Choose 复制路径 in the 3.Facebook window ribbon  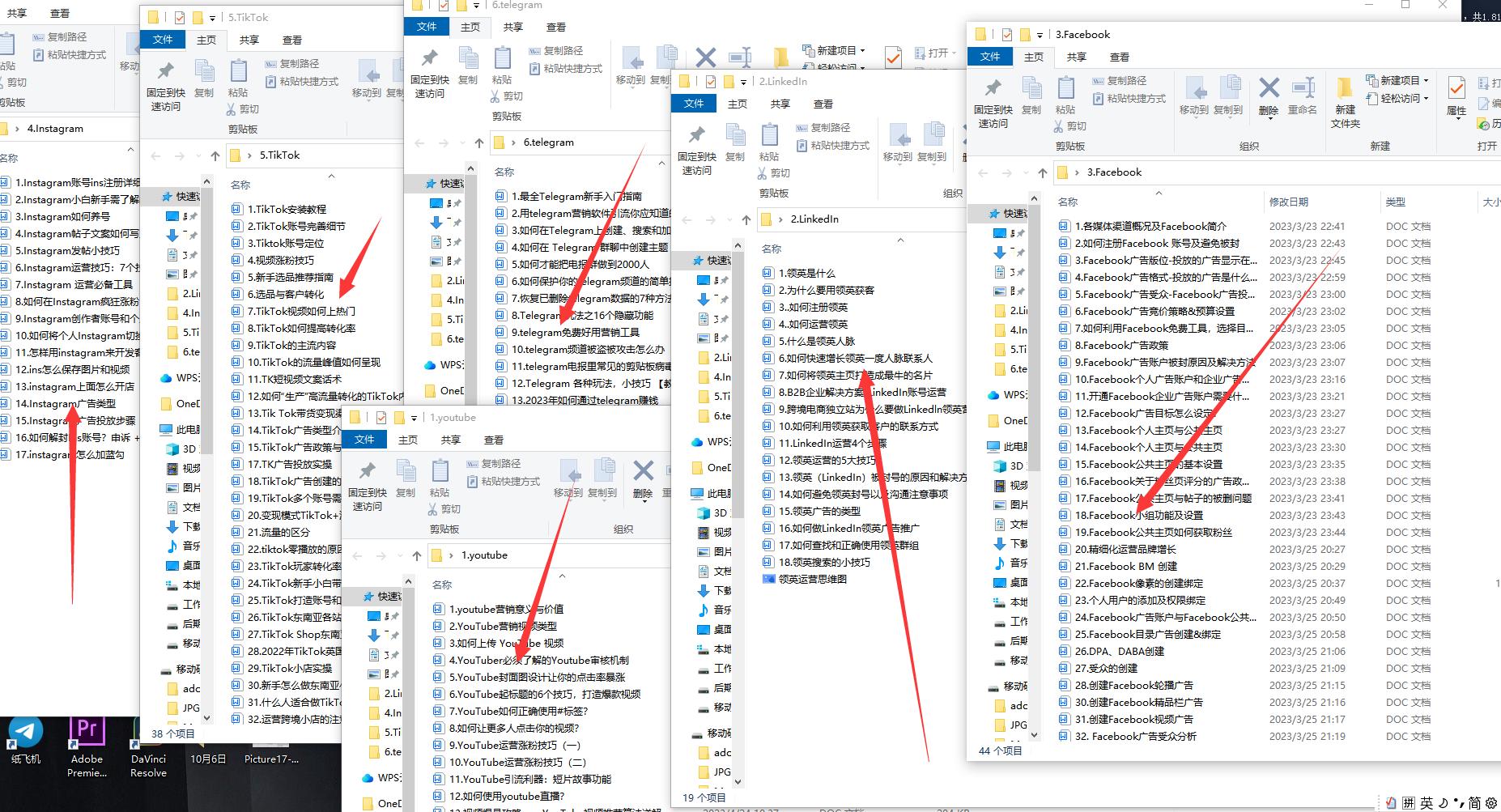click(x=1119, y=81)
